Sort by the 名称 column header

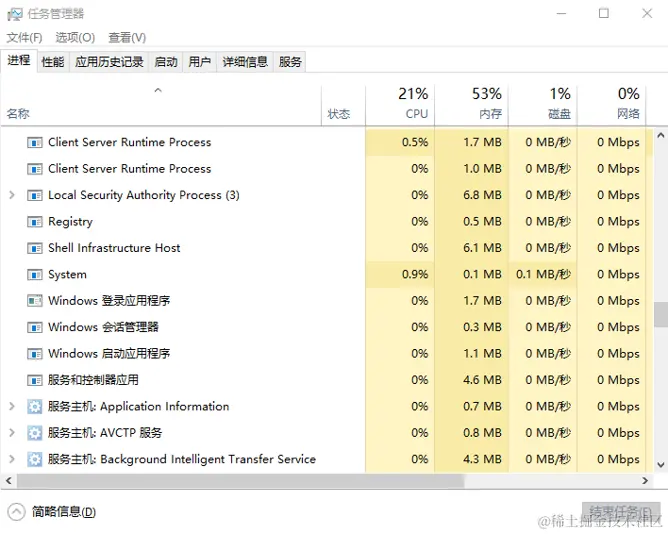[x=161, y=105]
